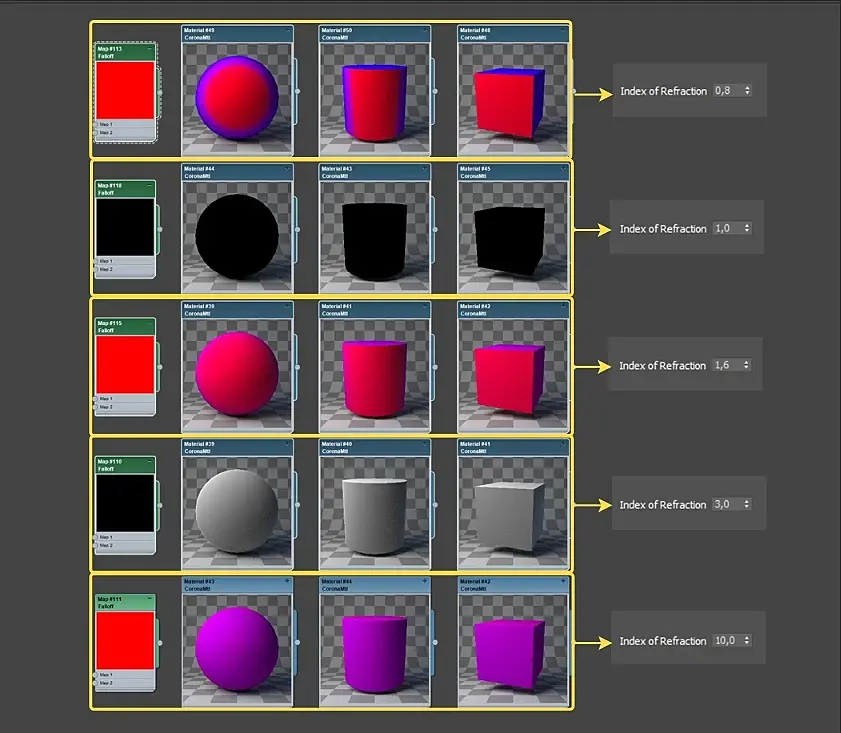Click the output socket of Map #118

pyautogui.click(x=160, y=229)
